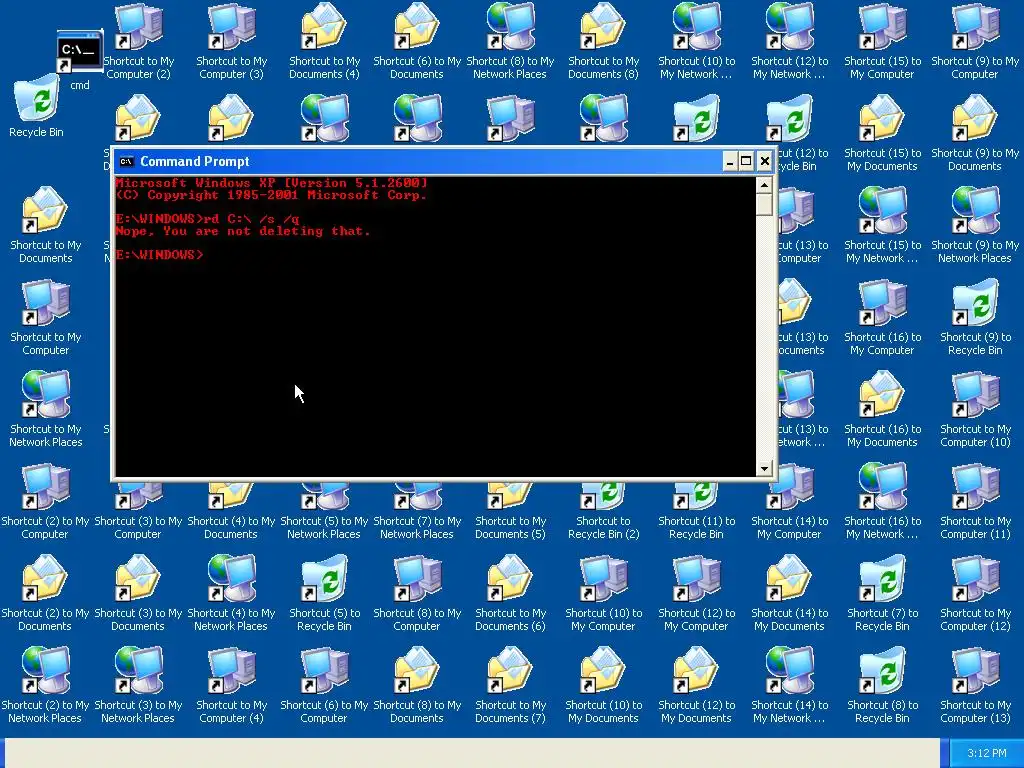The height and width of the screenshot is (768, 1024).
Task: Select Shortcut (9) to My Documents icon
Action: coord(975,119)
